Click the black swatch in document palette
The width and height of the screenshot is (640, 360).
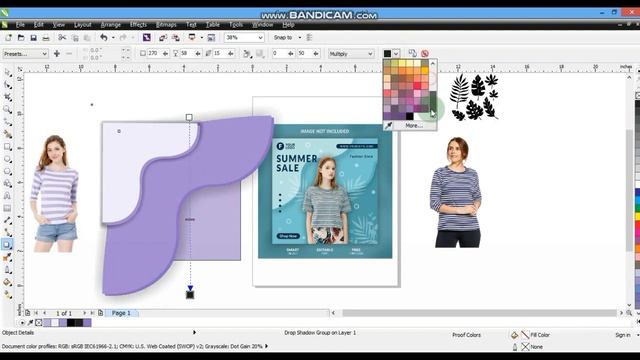coord(71,322)
